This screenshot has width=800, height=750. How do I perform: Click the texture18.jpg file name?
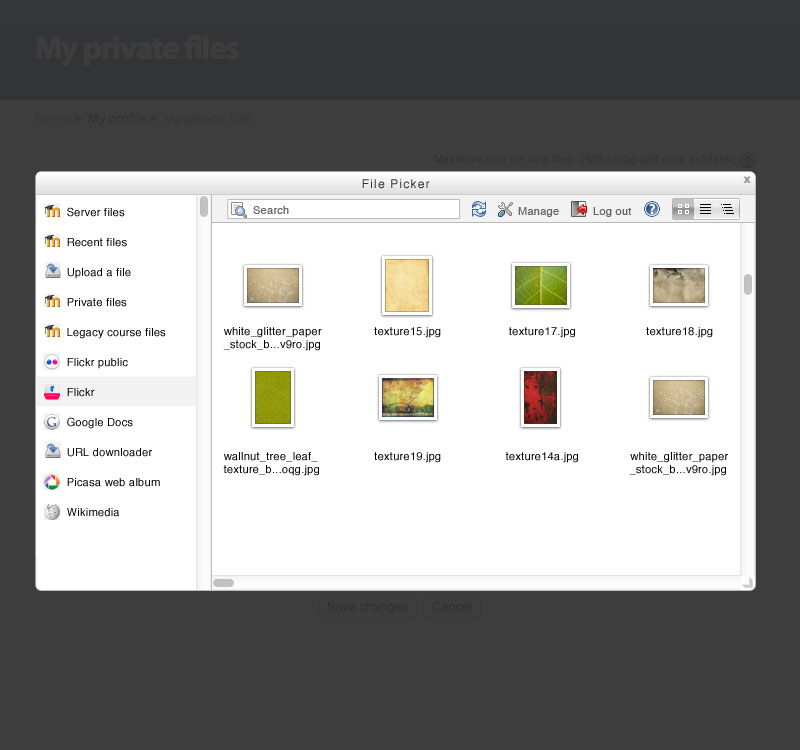(x=679, y=331)
